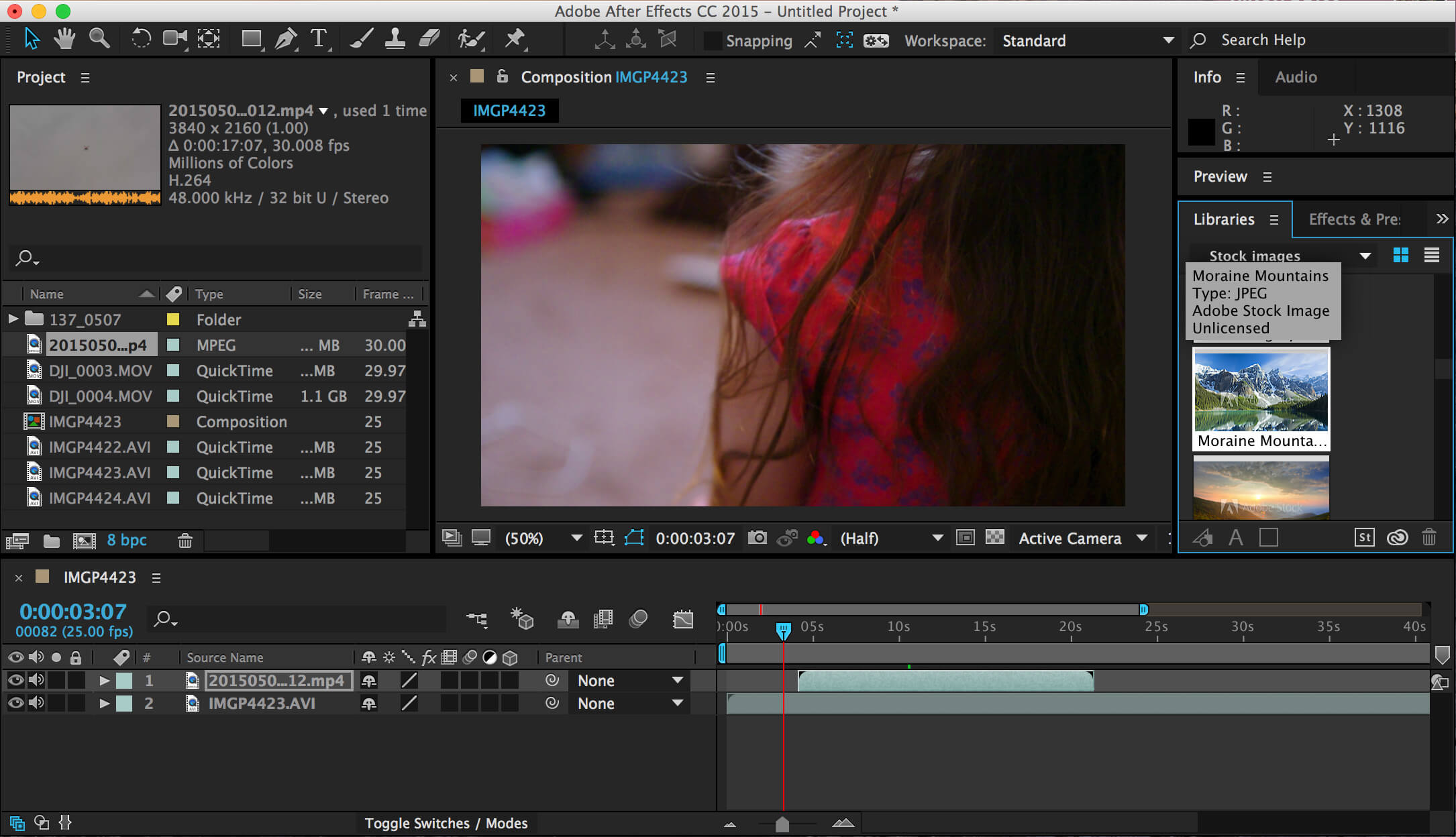Select the Zoom magnifier tool
1456x837 pixels.
pyautogui.click(x=99, y=39)
